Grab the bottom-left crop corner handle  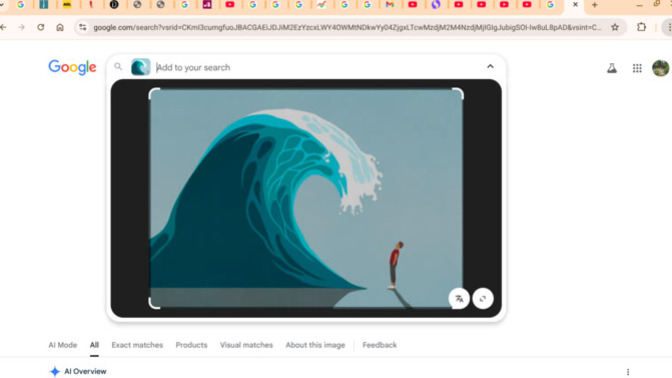(154, 303)
